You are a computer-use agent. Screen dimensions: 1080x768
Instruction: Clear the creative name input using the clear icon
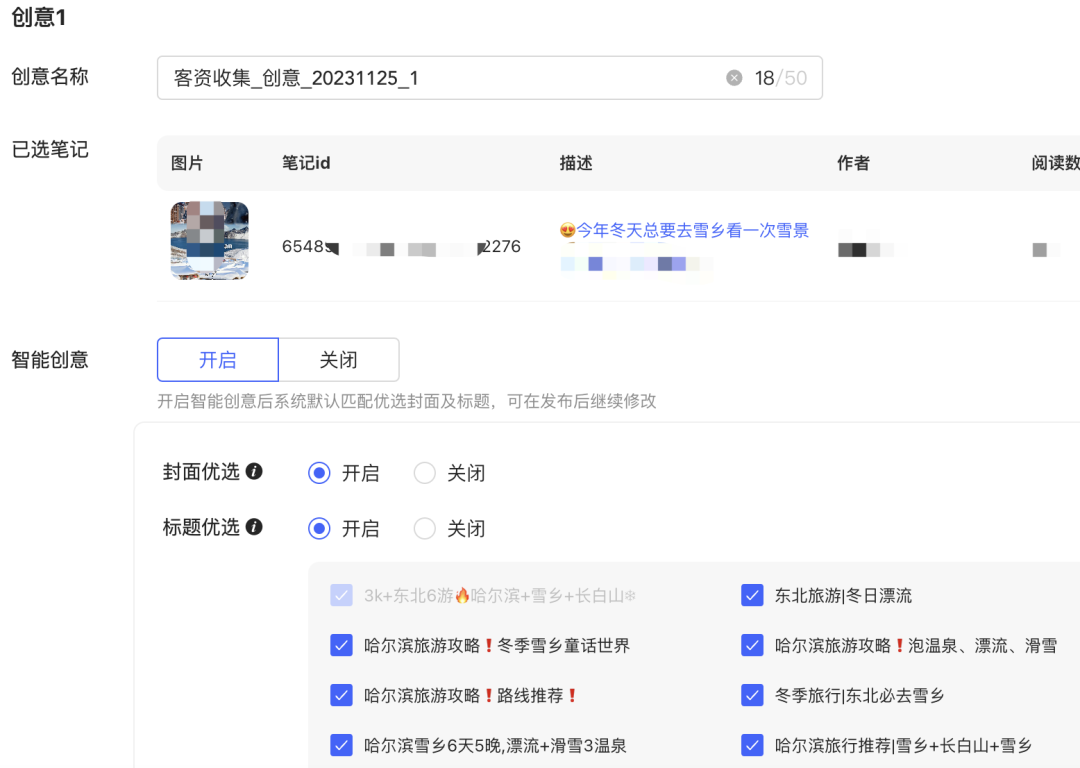tap(733, 77)
